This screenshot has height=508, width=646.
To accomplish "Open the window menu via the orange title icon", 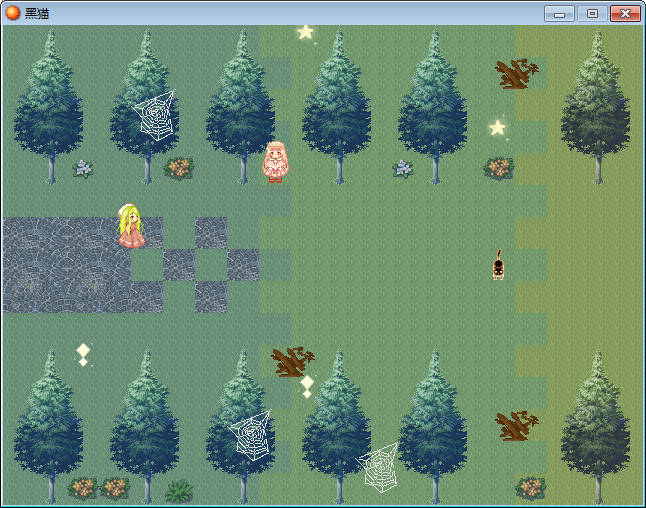I will point(13,13).
